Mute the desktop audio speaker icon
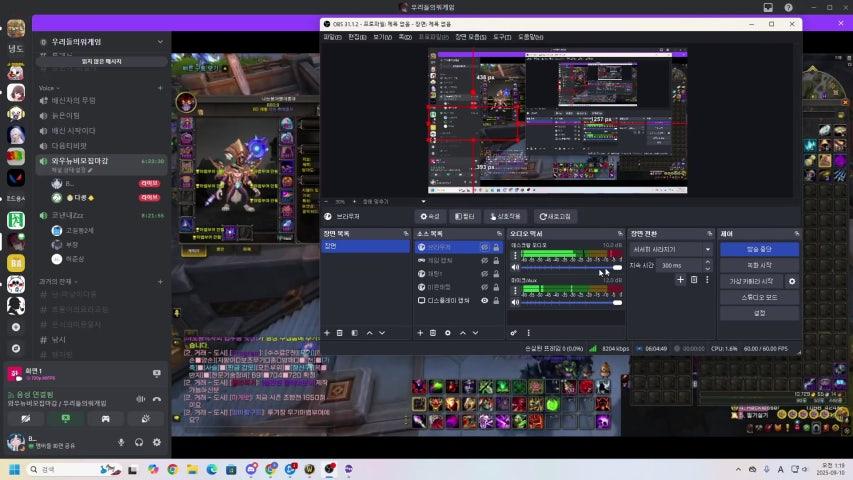Screen dimensions: 853x480 (x=515, y=267)
